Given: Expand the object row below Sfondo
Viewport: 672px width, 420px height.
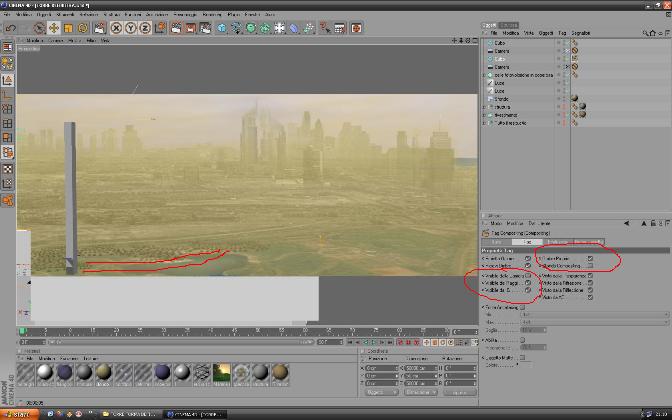Looking at the screenshot, I should (x=484, y=107).
